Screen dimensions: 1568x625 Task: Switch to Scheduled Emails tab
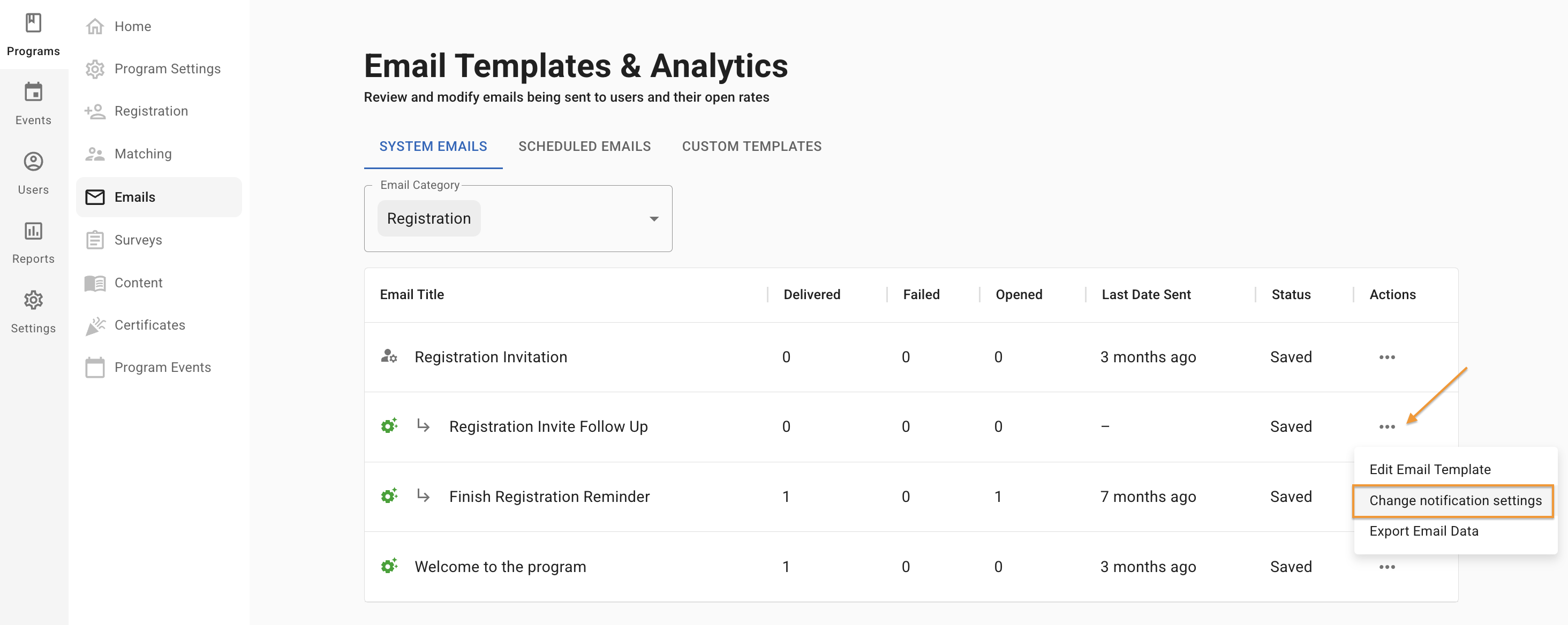tap(584, 147)
